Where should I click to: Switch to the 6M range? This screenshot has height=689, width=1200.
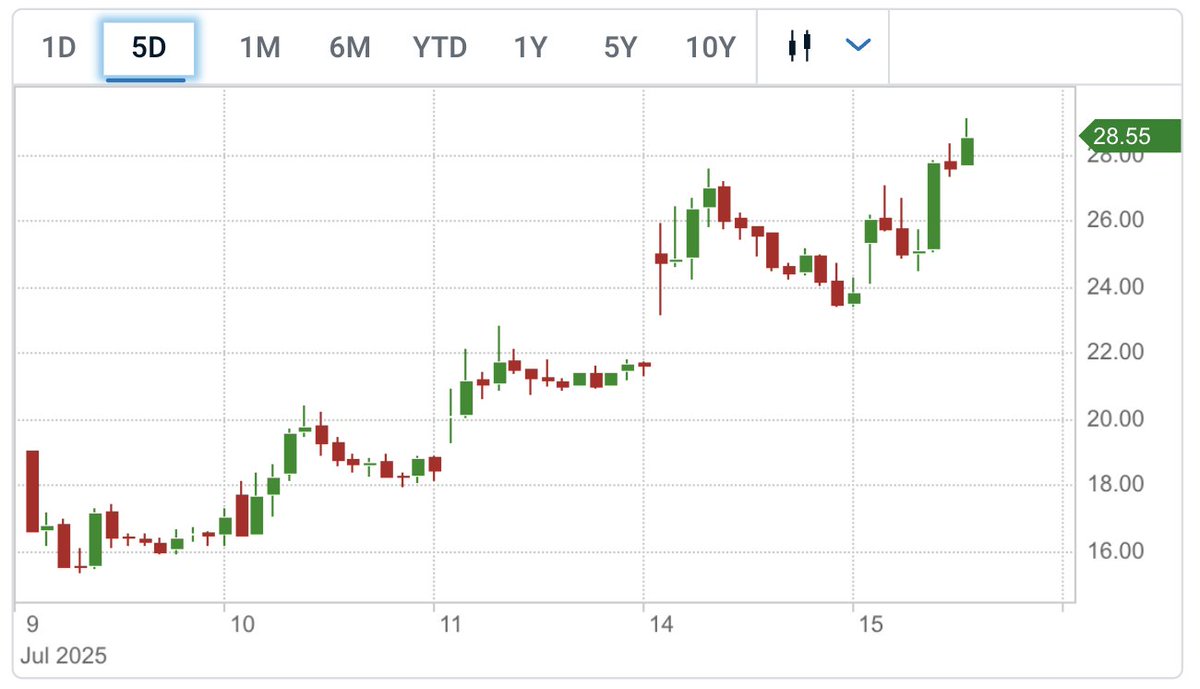coord(350,47)
